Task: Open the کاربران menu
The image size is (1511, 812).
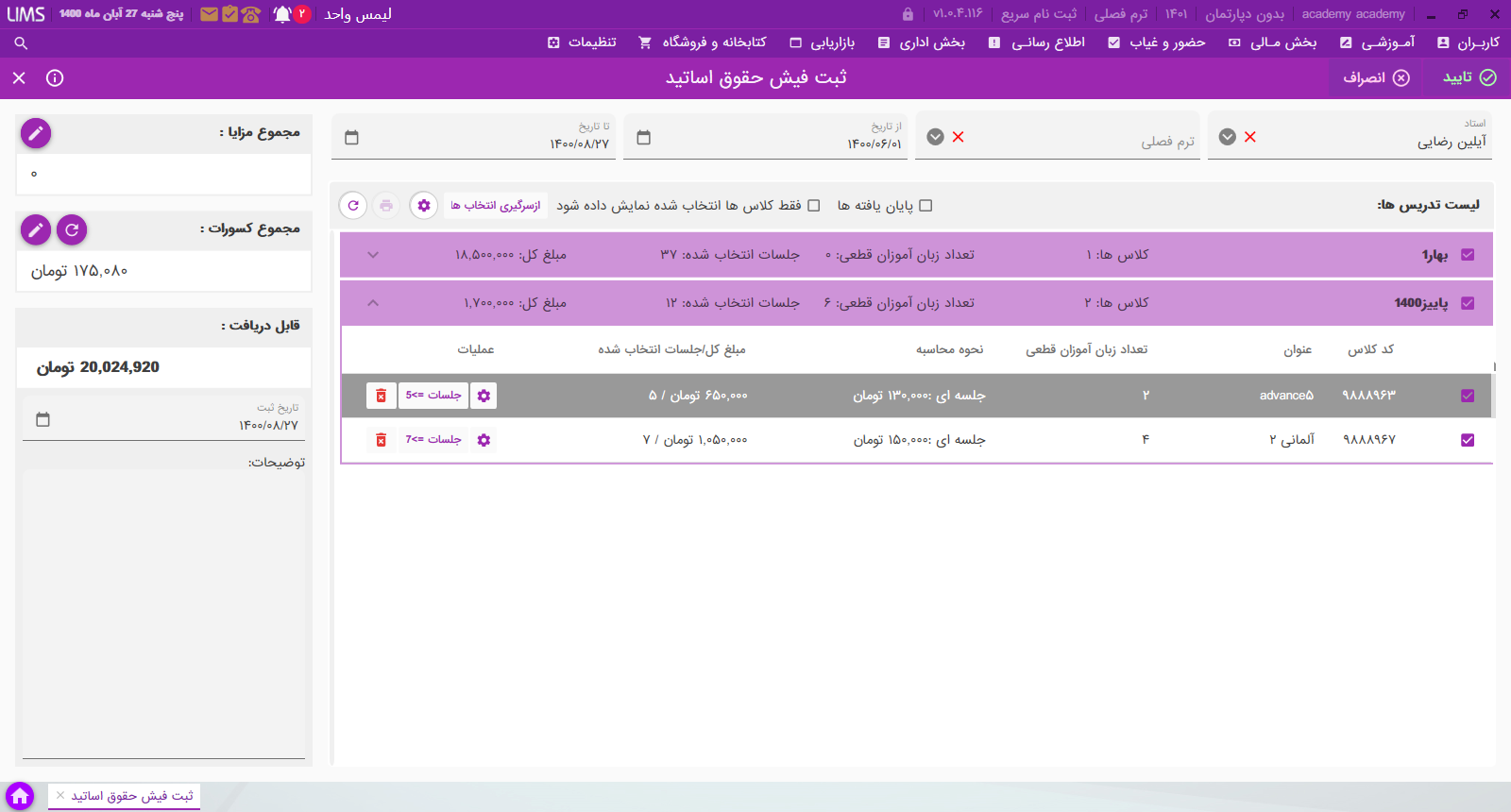Action: (x=1469, y=42)
